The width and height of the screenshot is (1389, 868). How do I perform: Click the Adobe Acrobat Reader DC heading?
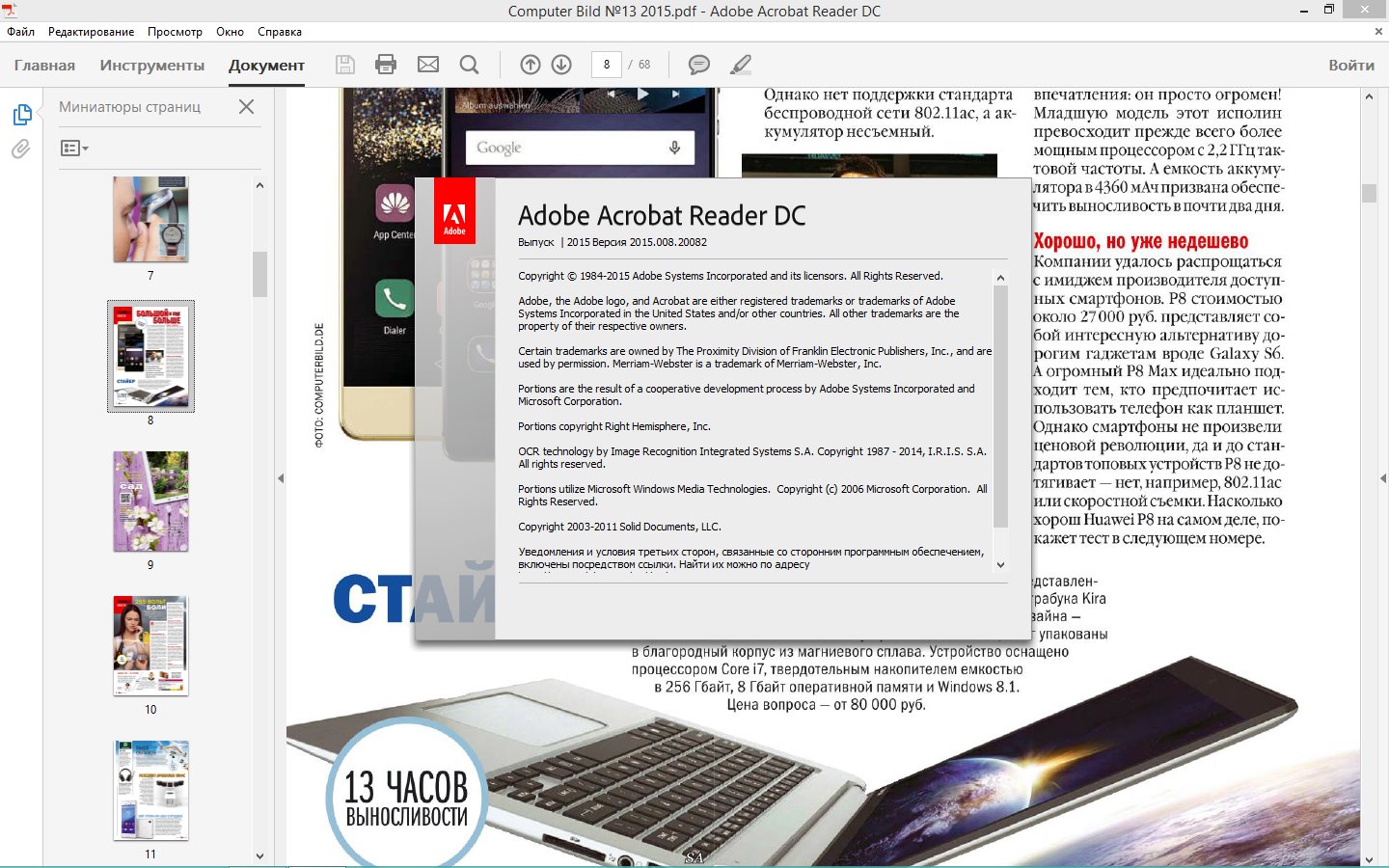[x=662, y=215]
